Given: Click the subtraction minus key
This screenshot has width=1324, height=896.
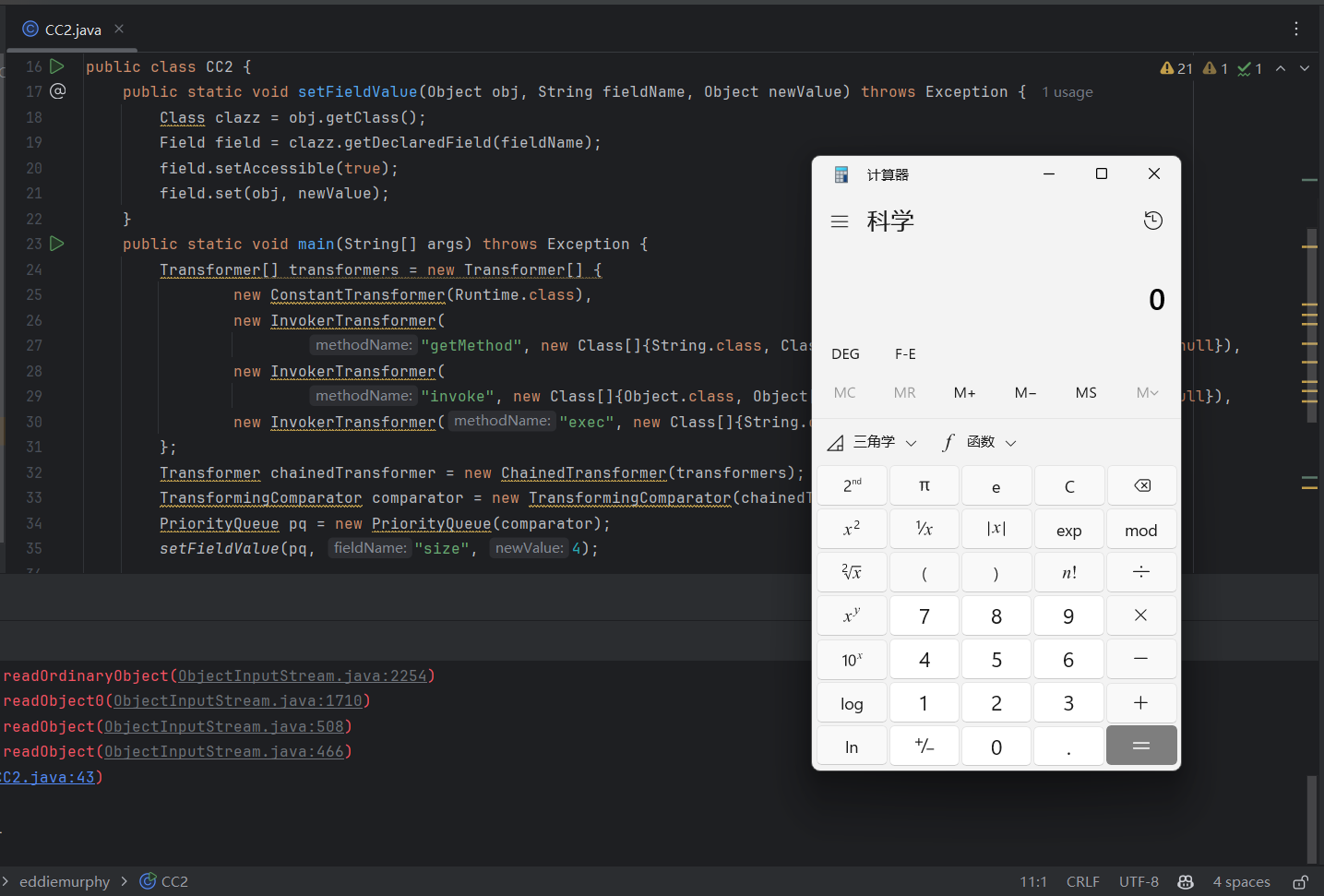Looking at the screenshot, I should pos(1141,659).
